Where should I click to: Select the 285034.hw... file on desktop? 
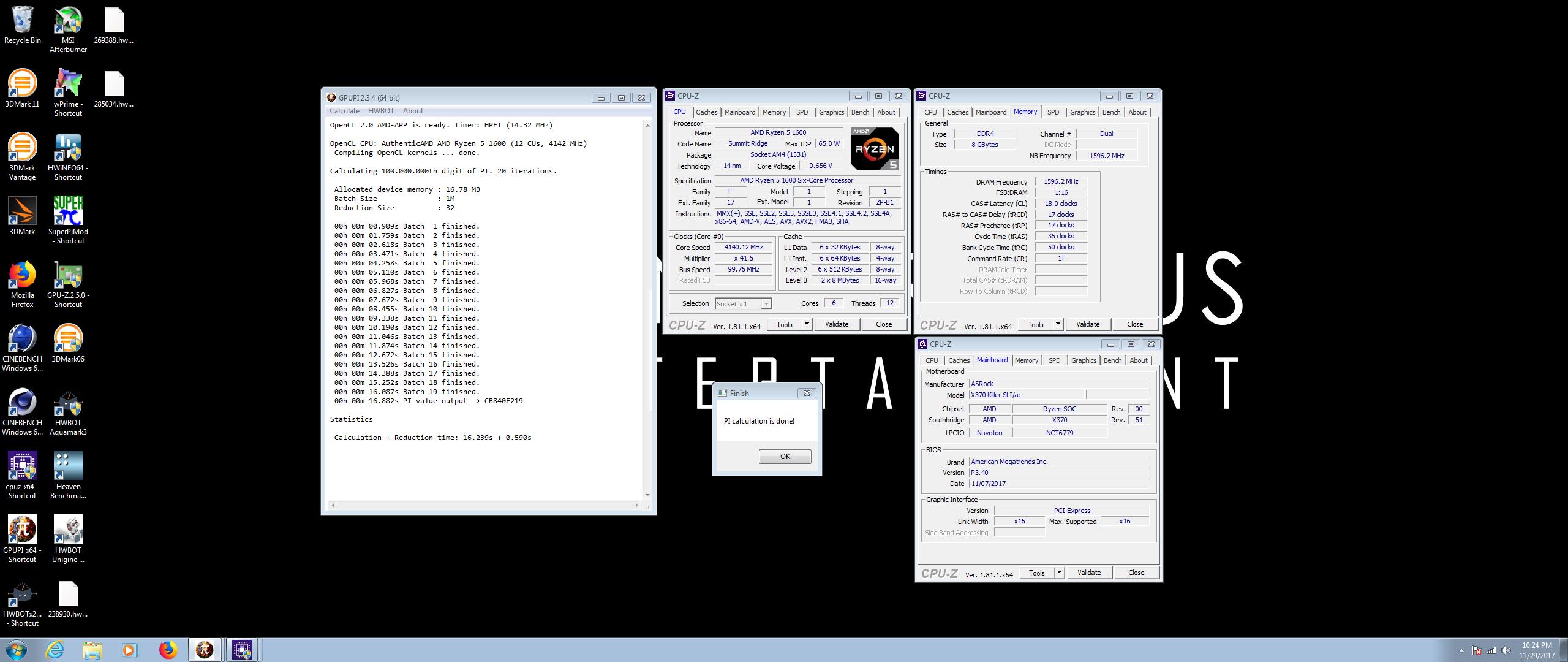tap(114, 89)
